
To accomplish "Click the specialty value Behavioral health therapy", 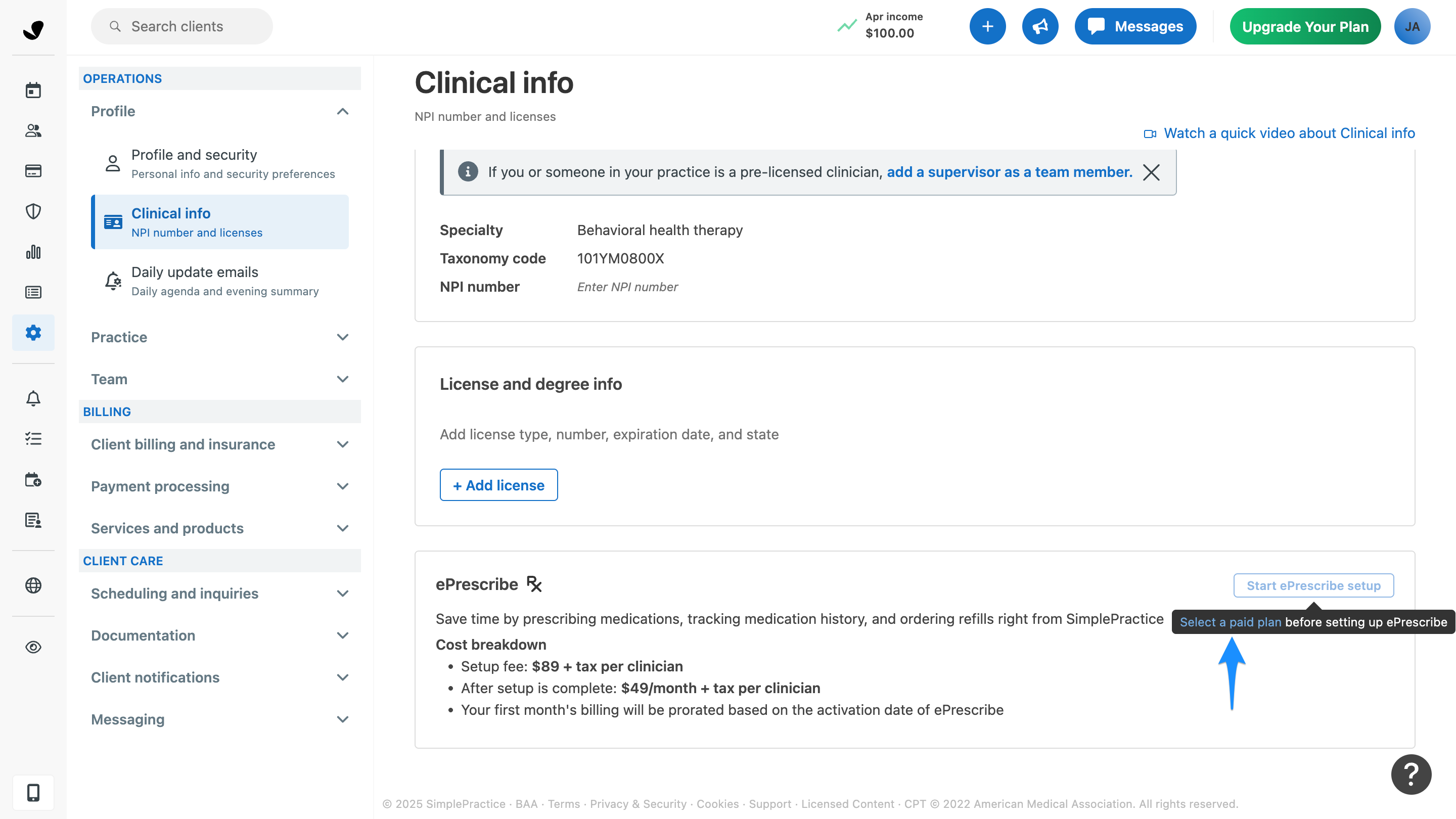I will coord(660,230).
